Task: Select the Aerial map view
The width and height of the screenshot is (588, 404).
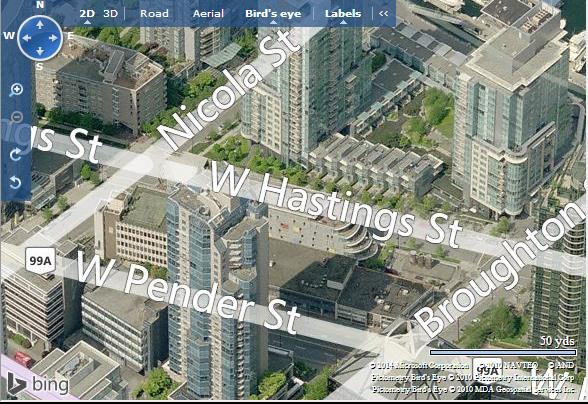Action: pos(208,14)
